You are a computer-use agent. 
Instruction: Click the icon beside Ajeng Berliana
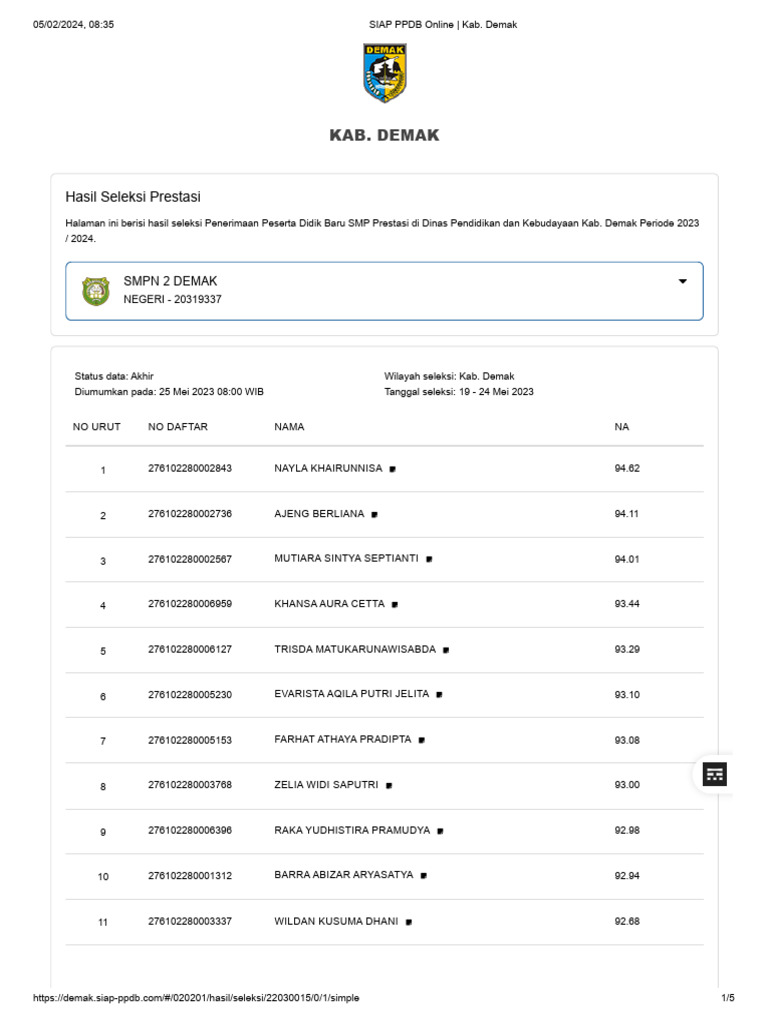pos(374,515)
